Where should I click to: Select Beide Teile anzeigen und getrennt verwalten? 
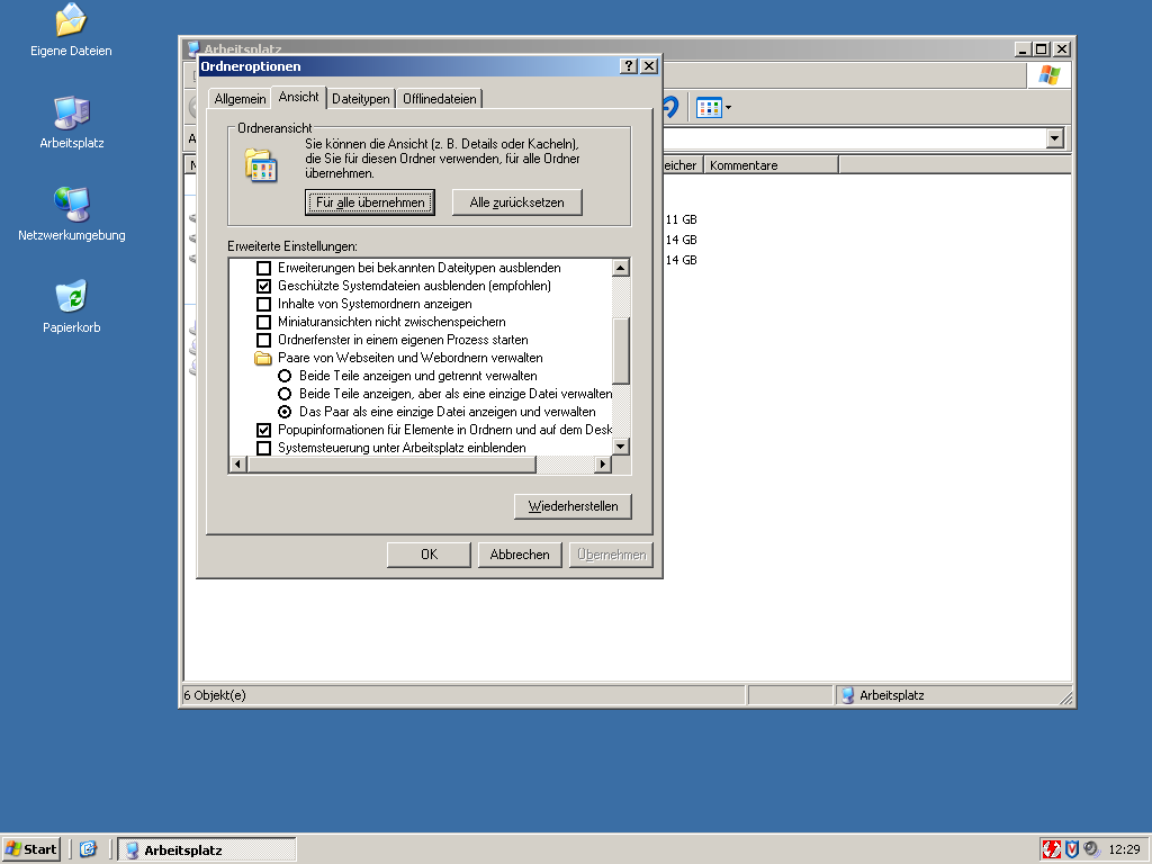(x=285, y=376)
